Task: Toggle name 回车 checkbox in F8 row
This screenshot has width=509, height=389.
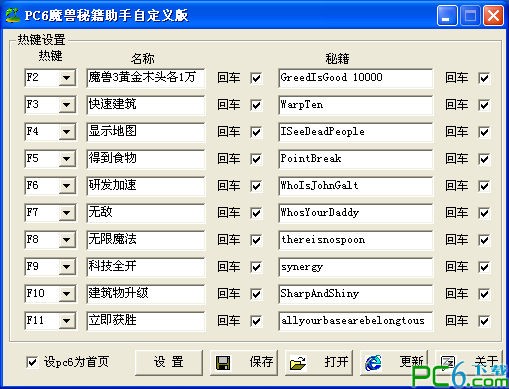Action: coord(256,240)
